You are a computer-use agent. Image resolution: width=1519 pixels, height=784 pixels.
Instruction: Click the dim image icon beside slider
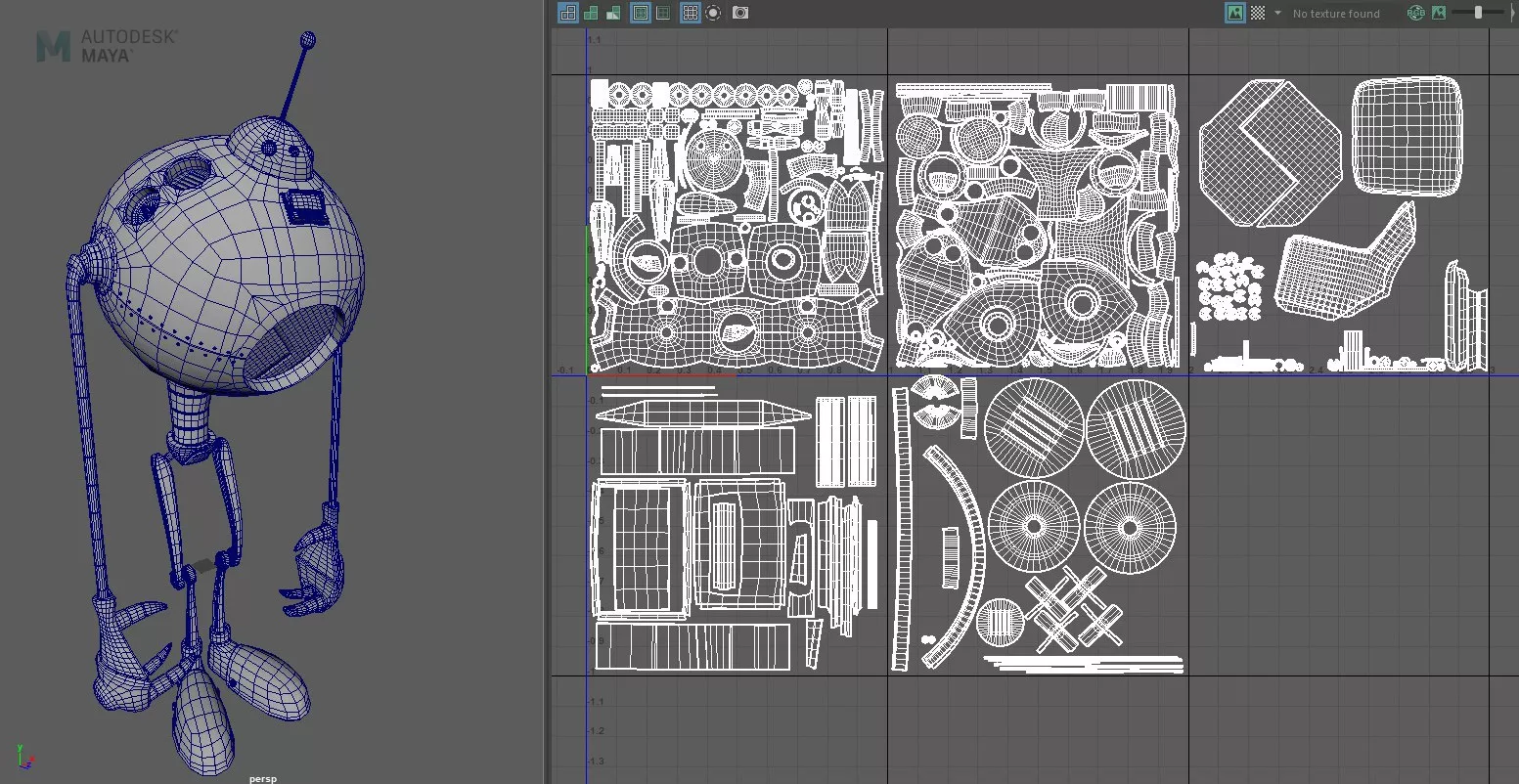click(x=1438, y=13)
